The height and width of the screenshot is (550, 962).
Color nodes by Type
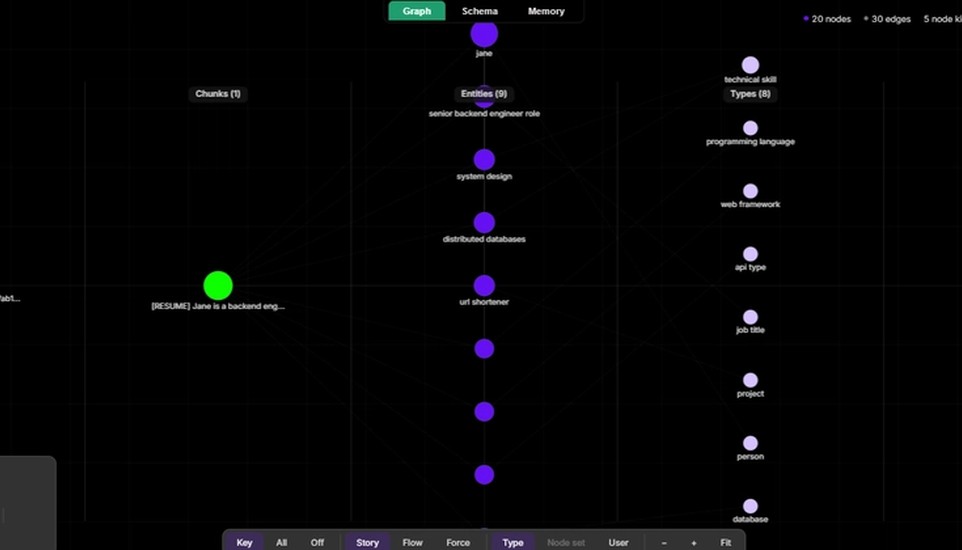coord(513,543)
